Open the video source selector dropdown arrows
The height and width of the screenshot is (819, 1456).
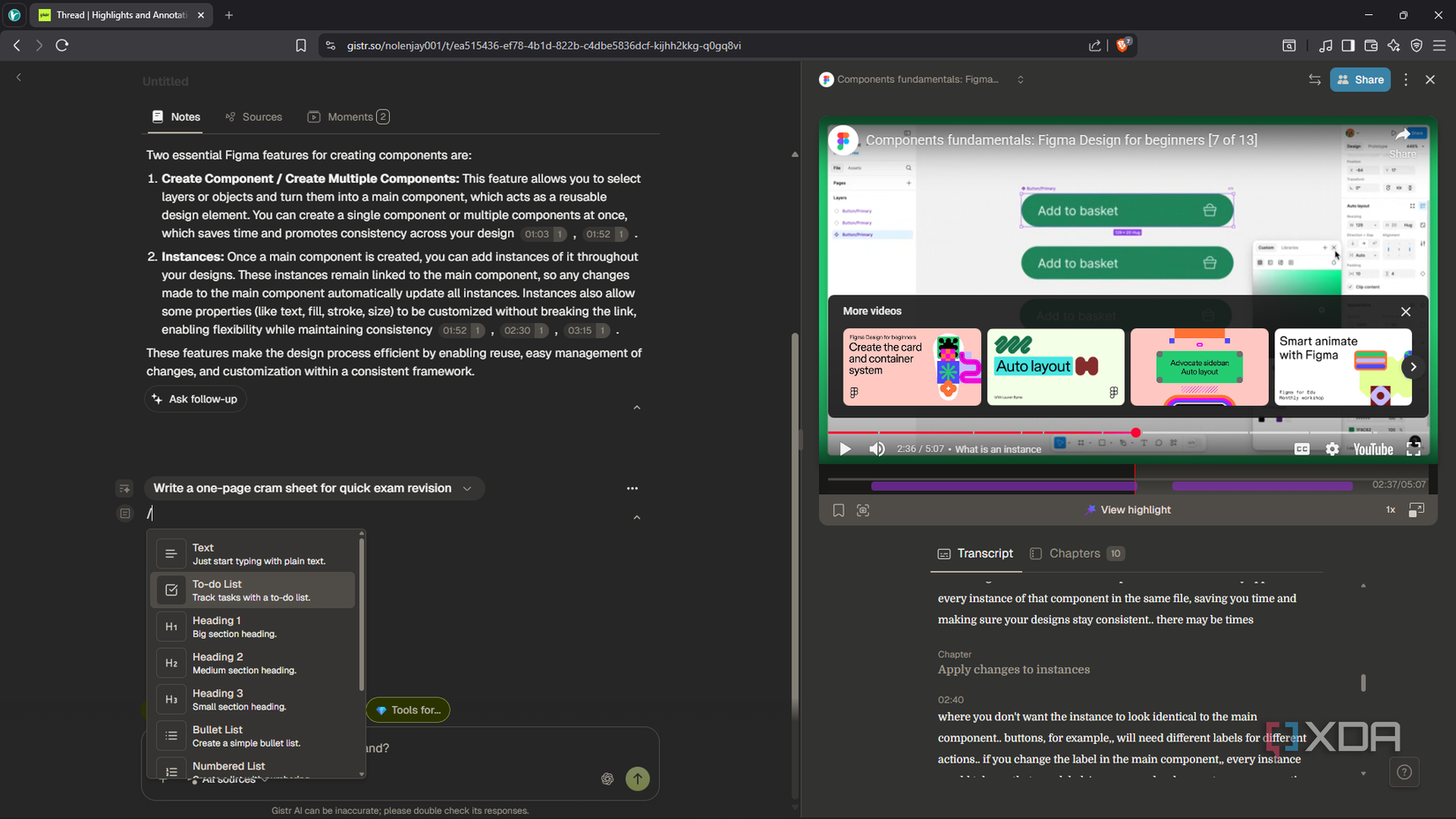coord(1021,79)
